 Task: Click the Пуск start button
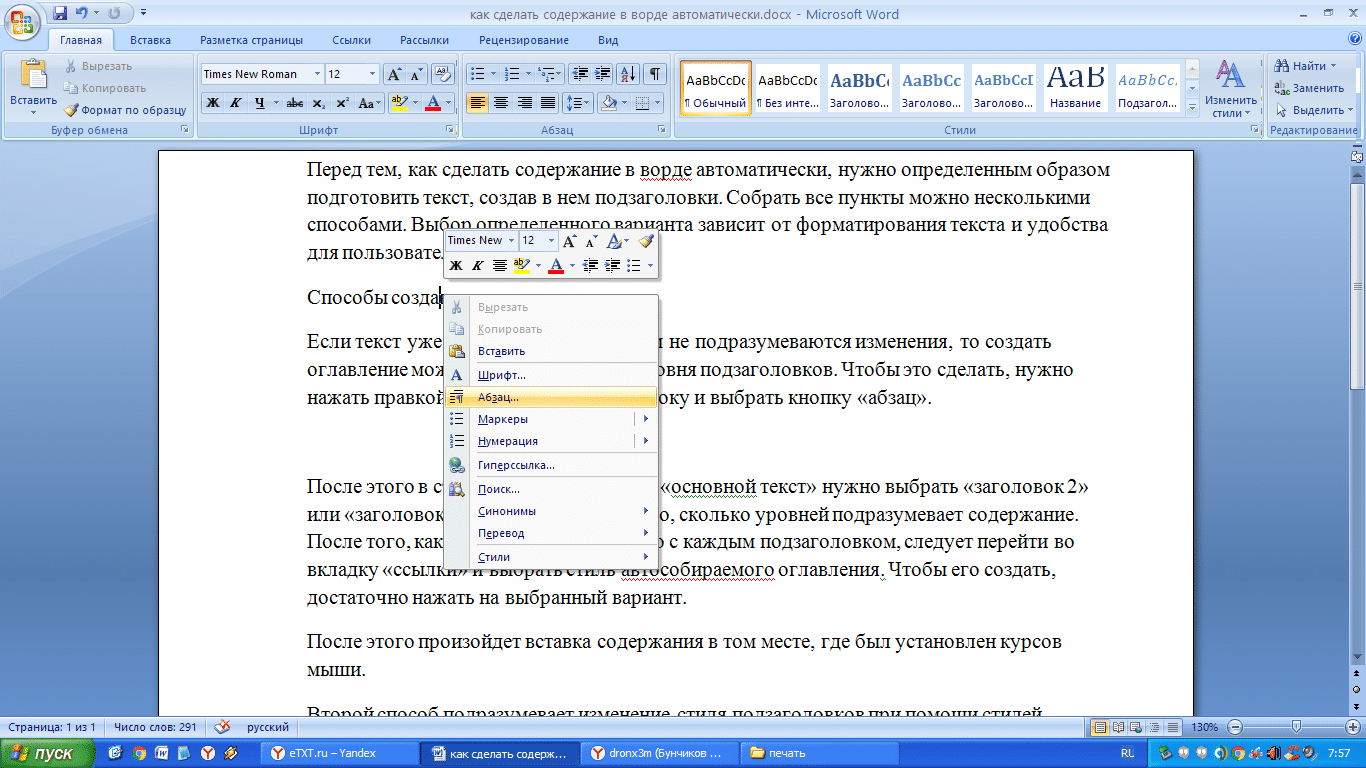[48, 753]
